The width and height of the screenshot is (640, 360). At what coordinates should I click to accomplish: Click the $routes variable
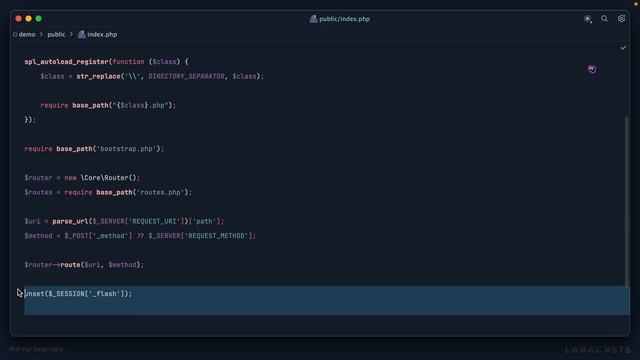point(38,192)
